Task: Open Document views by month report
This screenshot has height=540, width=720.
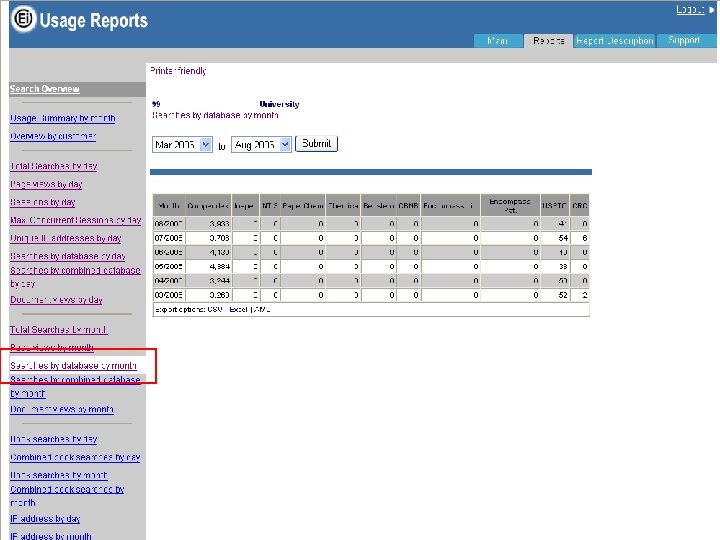Action: 62,409
